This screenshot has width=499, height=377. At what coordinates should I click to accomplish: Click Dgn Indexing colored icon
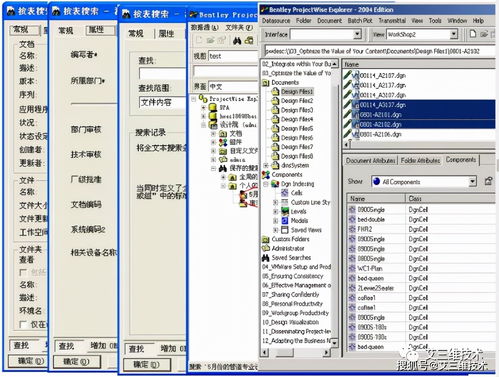(275, 184)
